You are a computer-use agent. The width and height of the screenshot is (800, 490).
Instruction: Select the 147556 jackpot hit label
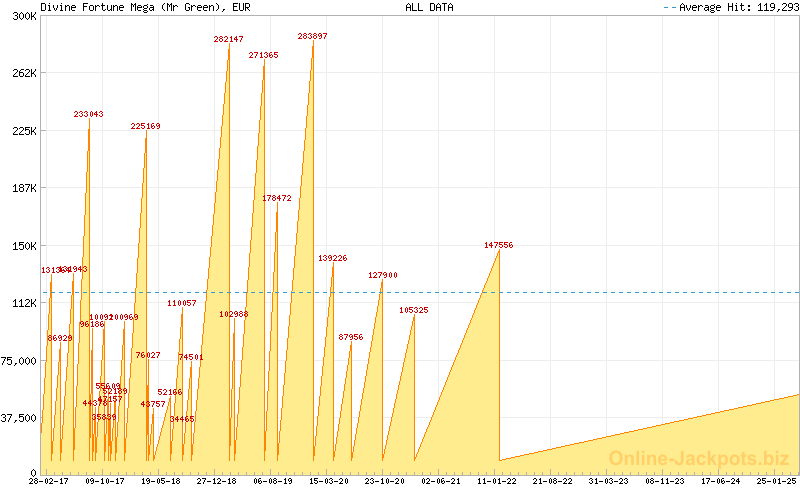point(498,244)
